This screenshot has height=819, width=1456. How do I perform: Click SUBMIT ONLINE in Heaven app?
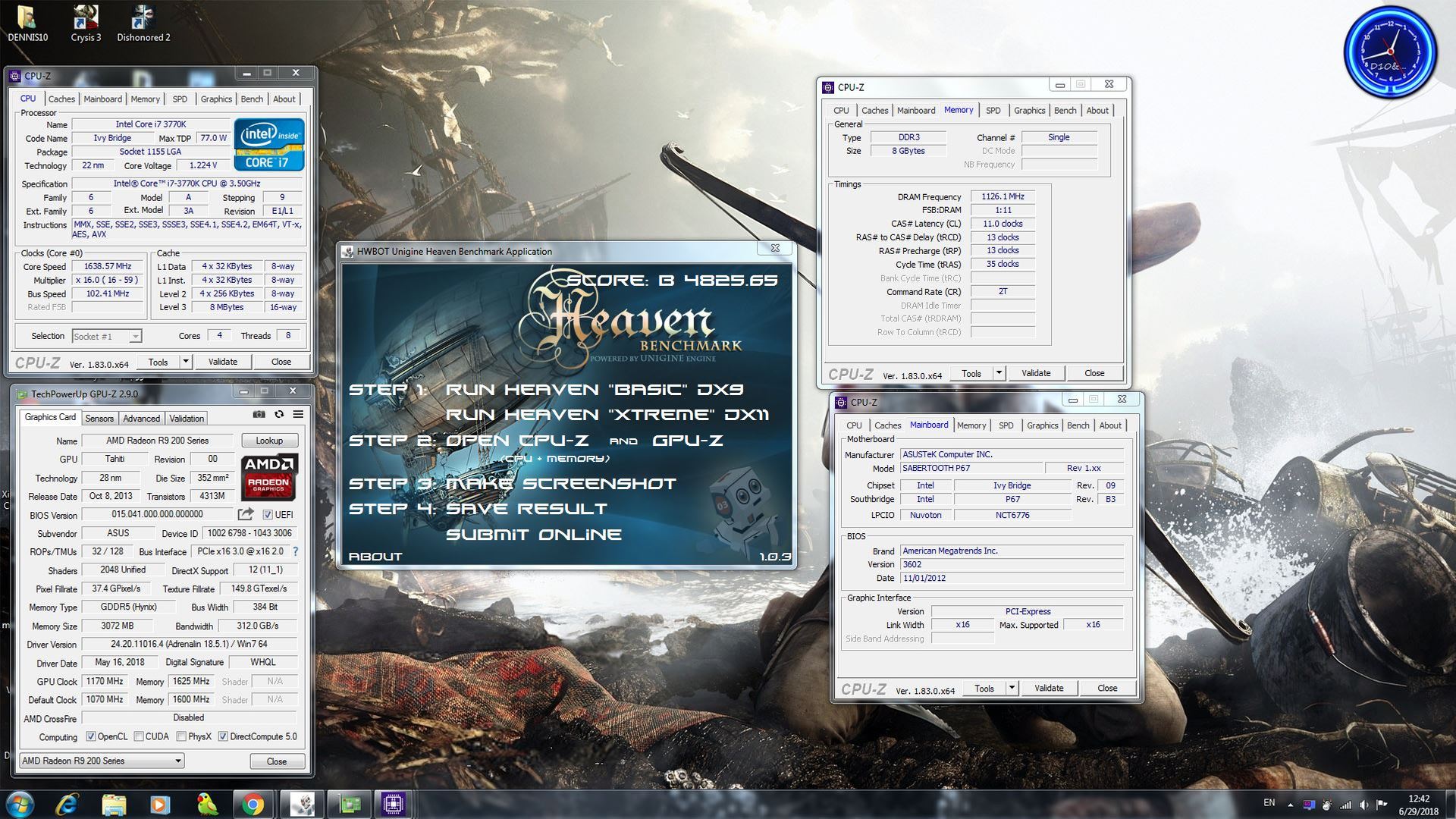[x=534, y=535]
